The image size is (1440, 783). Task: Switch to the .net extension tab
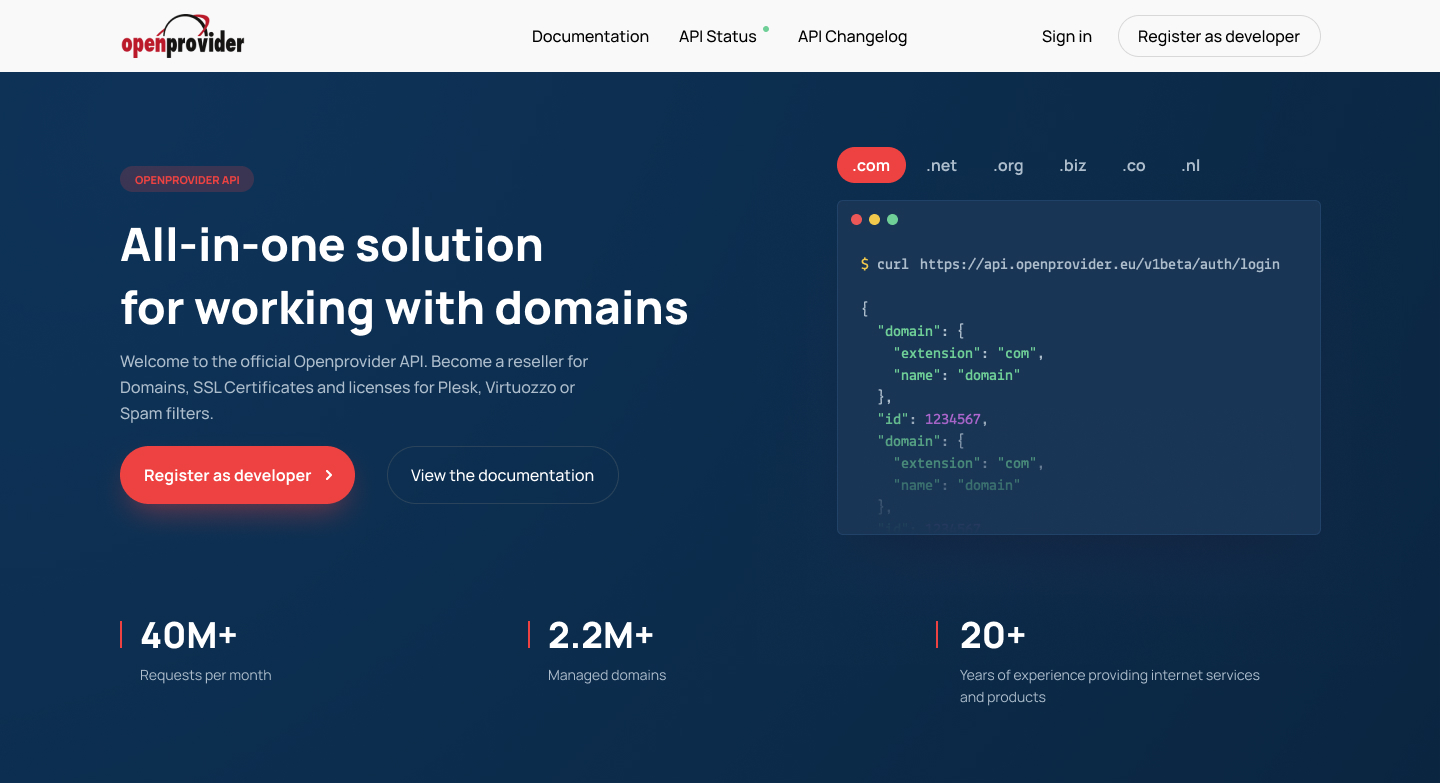point(941,166)
